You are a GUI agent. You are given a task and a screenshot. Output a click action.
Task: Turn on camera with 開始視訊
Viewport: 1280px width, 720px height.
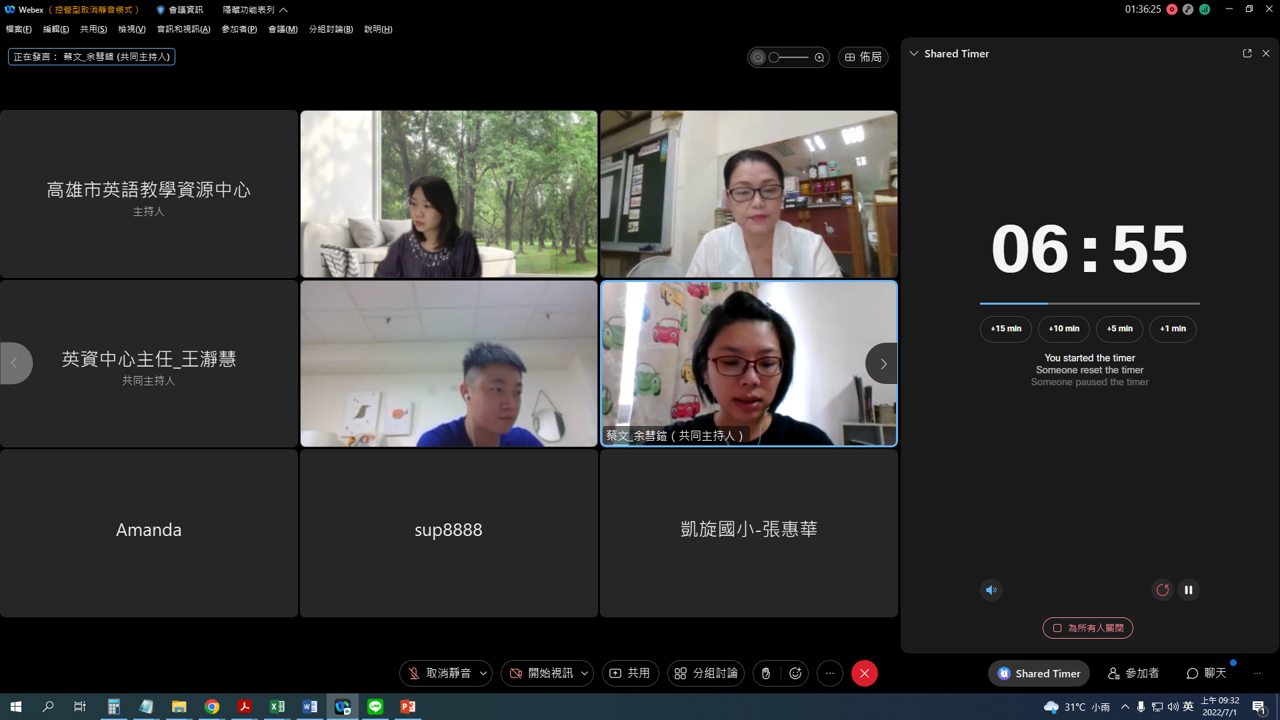pyautogui.click(x=540, y=674)
